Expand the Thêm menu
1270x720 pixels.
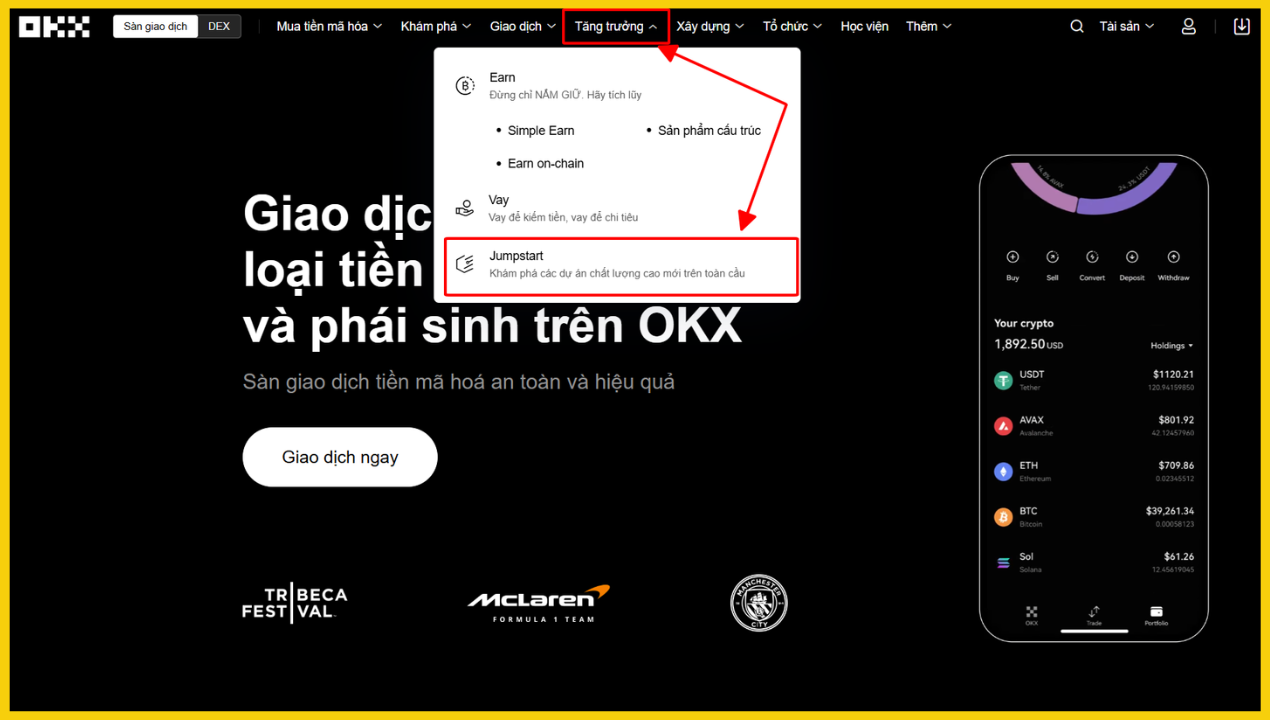coord(929,27)
